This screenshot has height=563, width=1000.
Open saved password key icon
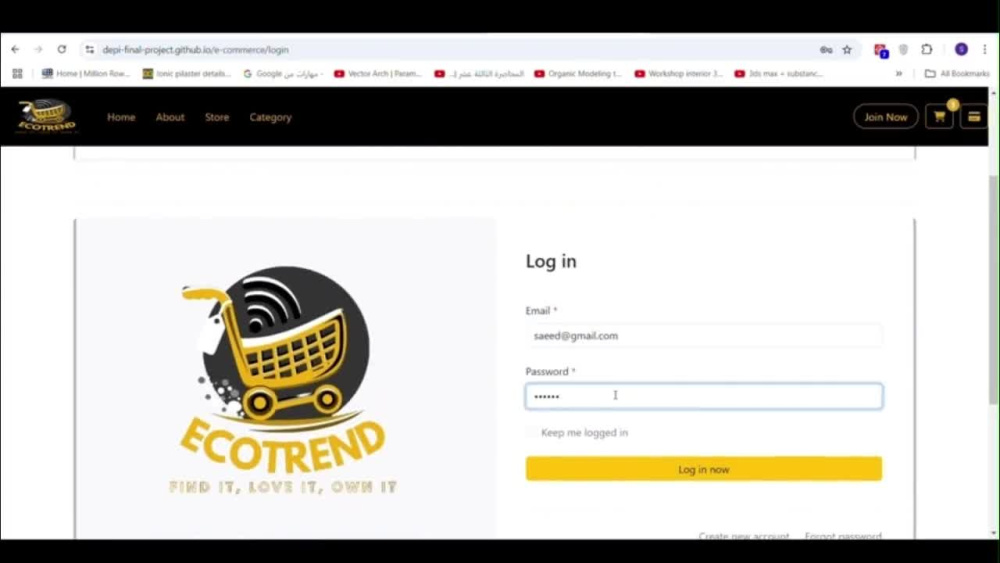pyautogui.click(x=826, y=50)
